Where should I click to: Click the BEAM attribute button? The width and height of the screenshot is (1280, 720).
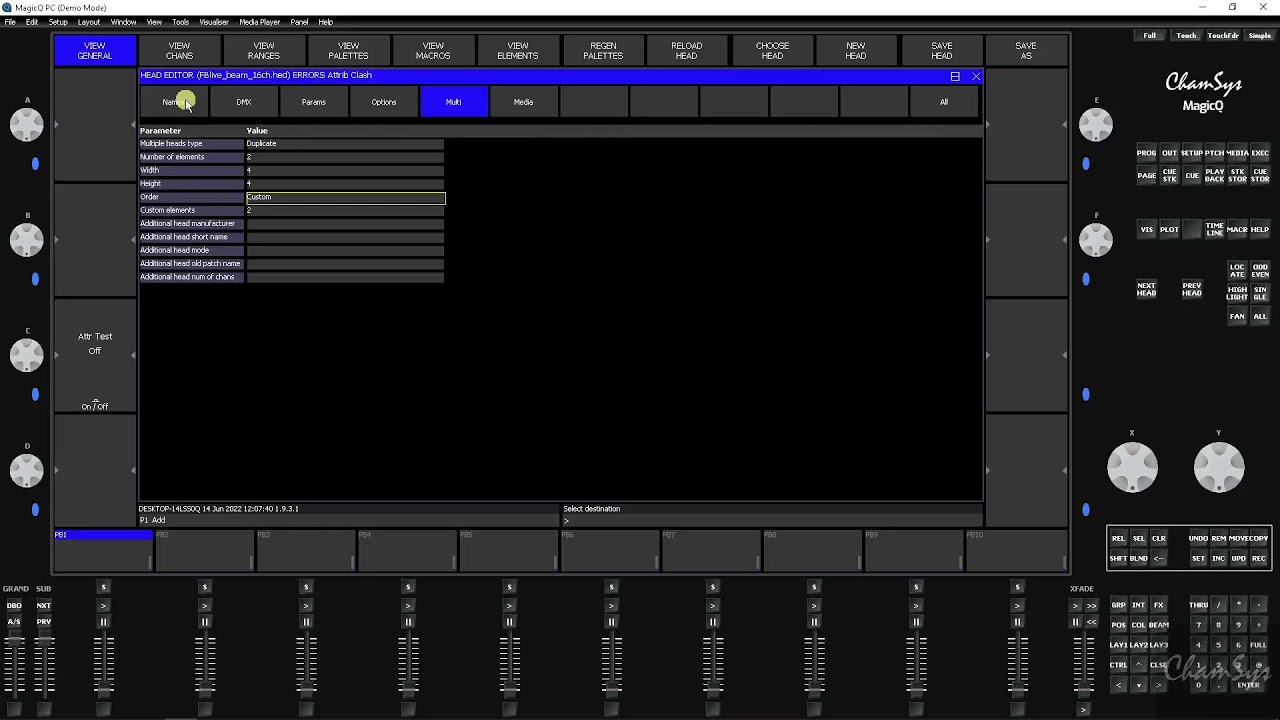[x=1158, y=625]
